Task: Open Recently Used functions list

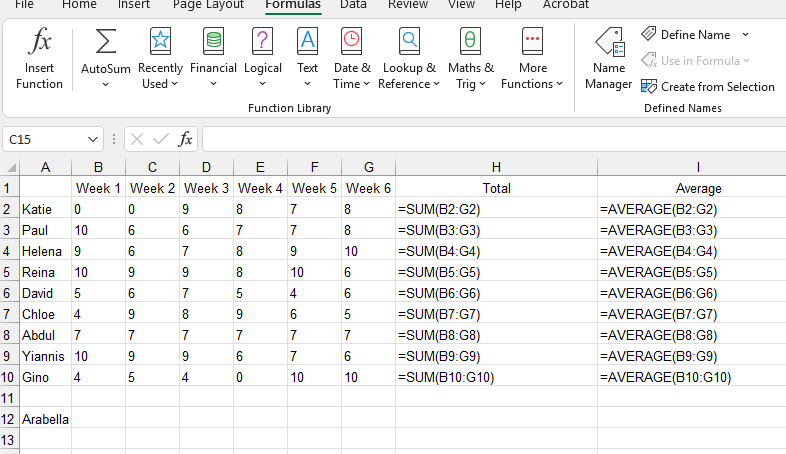Action: [160, 58]
